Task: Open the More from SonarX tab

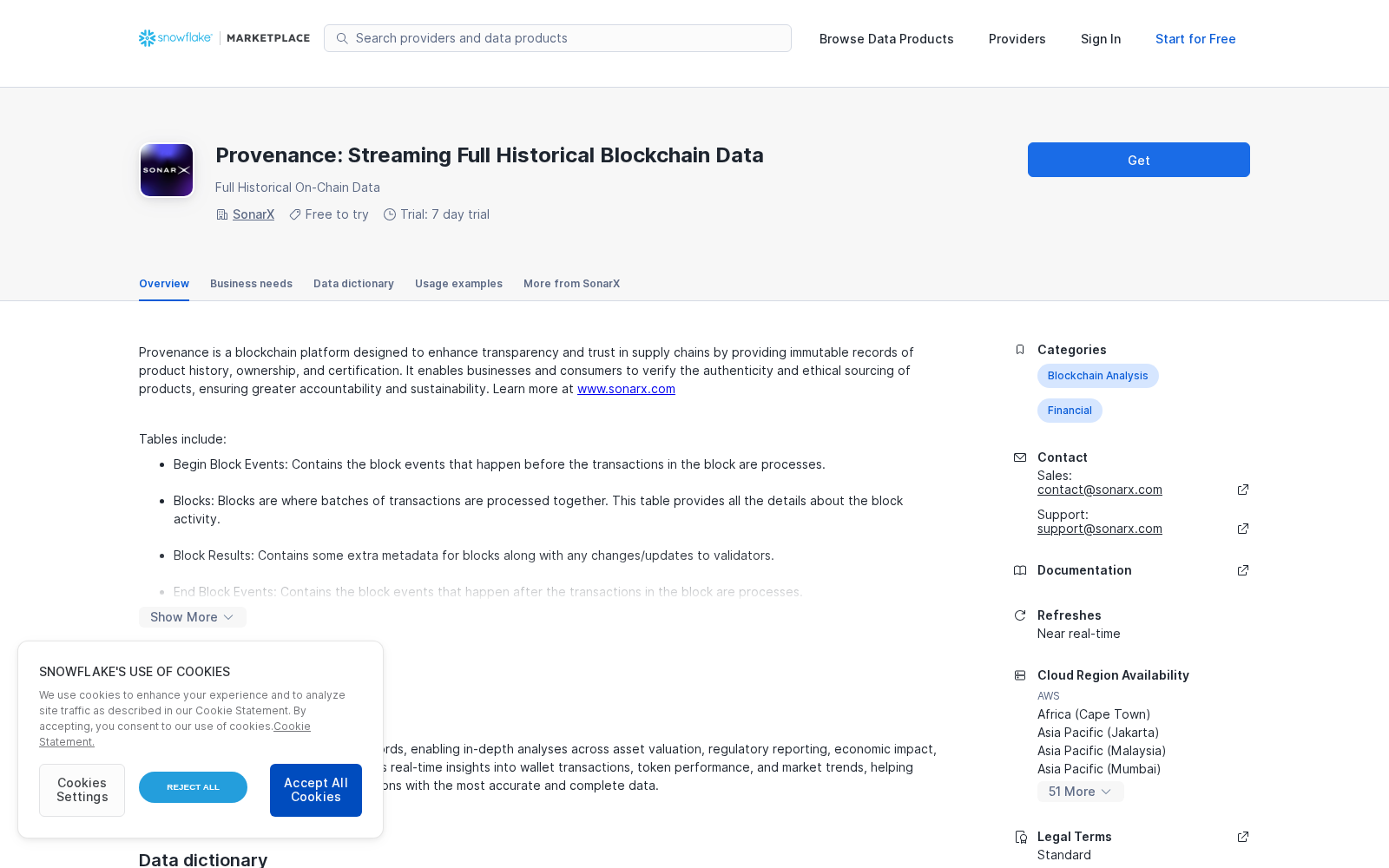Action: pos(571,284)
